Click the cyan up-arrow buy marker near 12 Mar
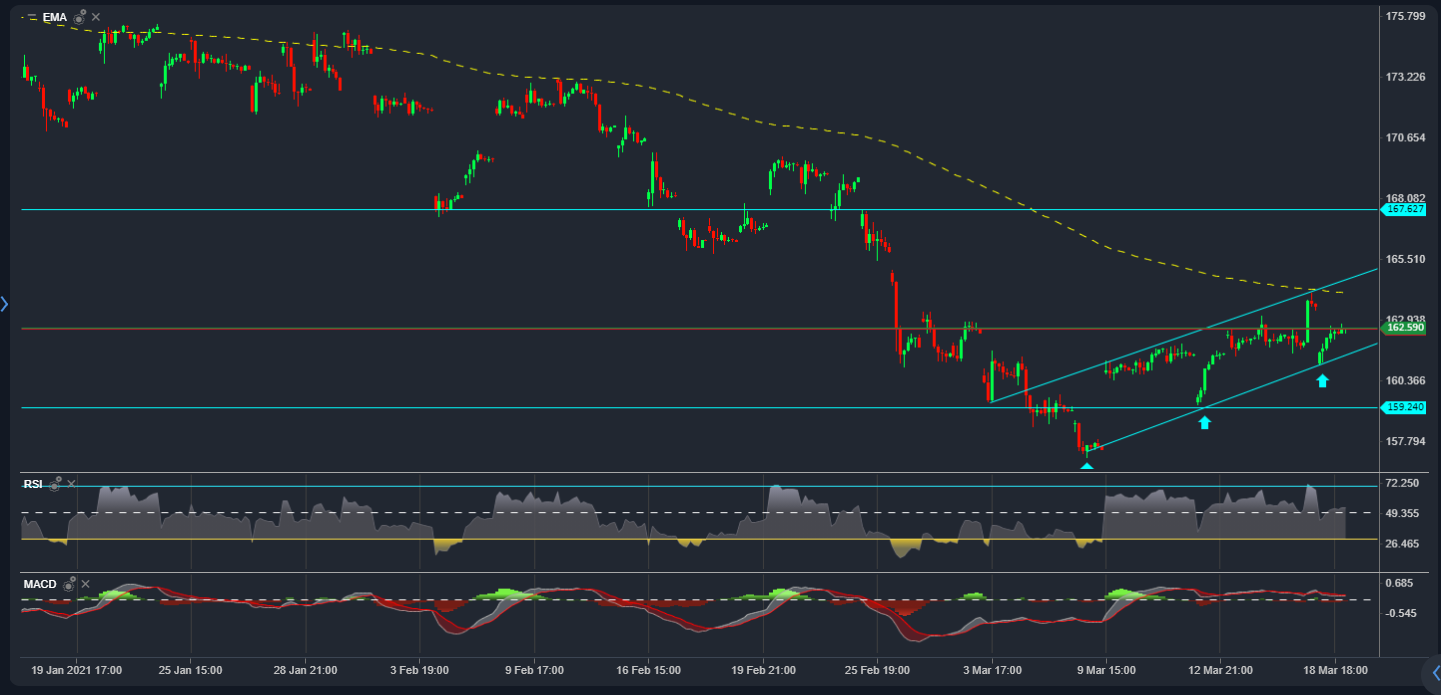Screen dimensions: 1441x695 tap(1204, 422)
